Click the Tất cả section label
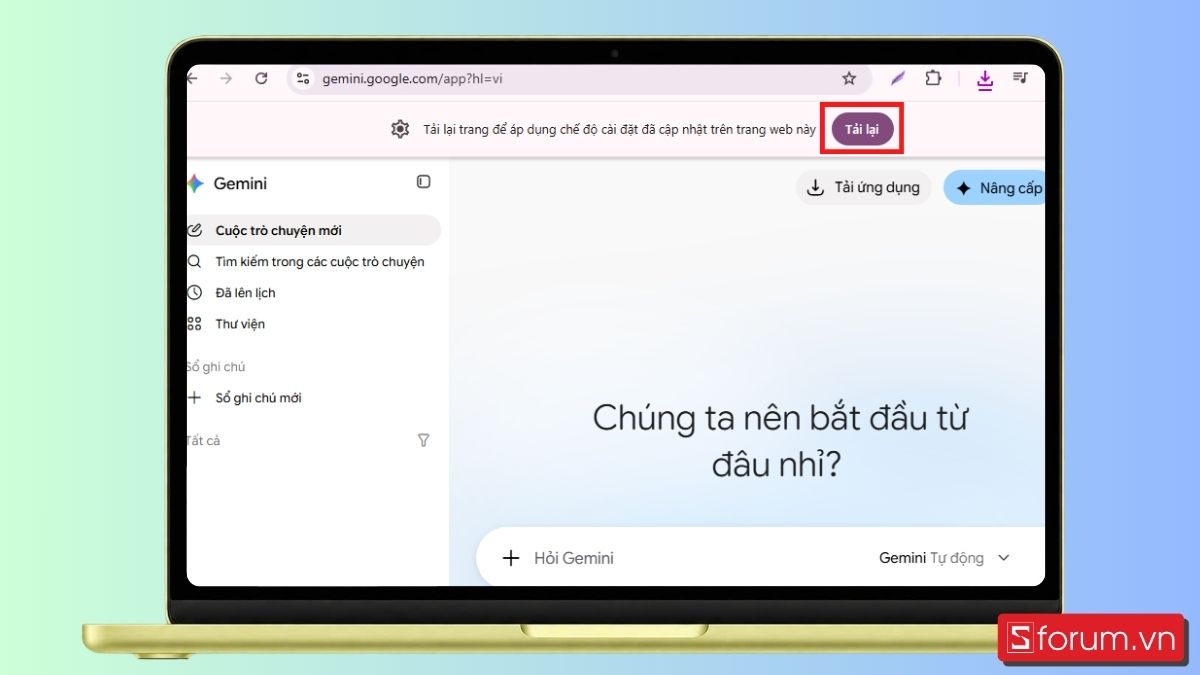This screenshot has width=1200, height=675. [x=203, y=440]
